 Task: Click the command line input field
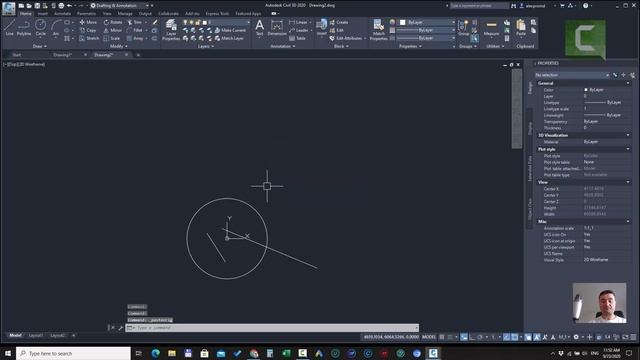click(272, 328)
